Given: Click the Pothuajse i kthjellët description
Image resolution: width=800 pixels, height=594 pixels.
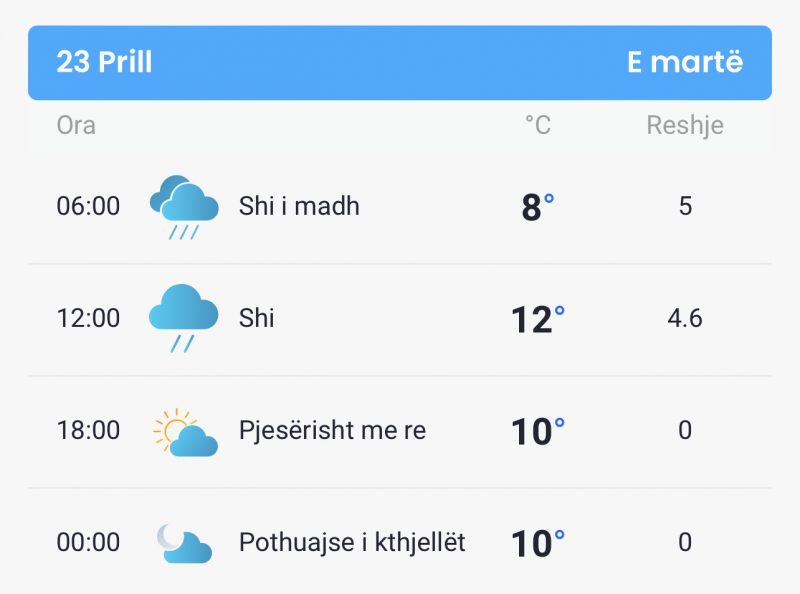Looking at the screenshot, I should point(352,543).
